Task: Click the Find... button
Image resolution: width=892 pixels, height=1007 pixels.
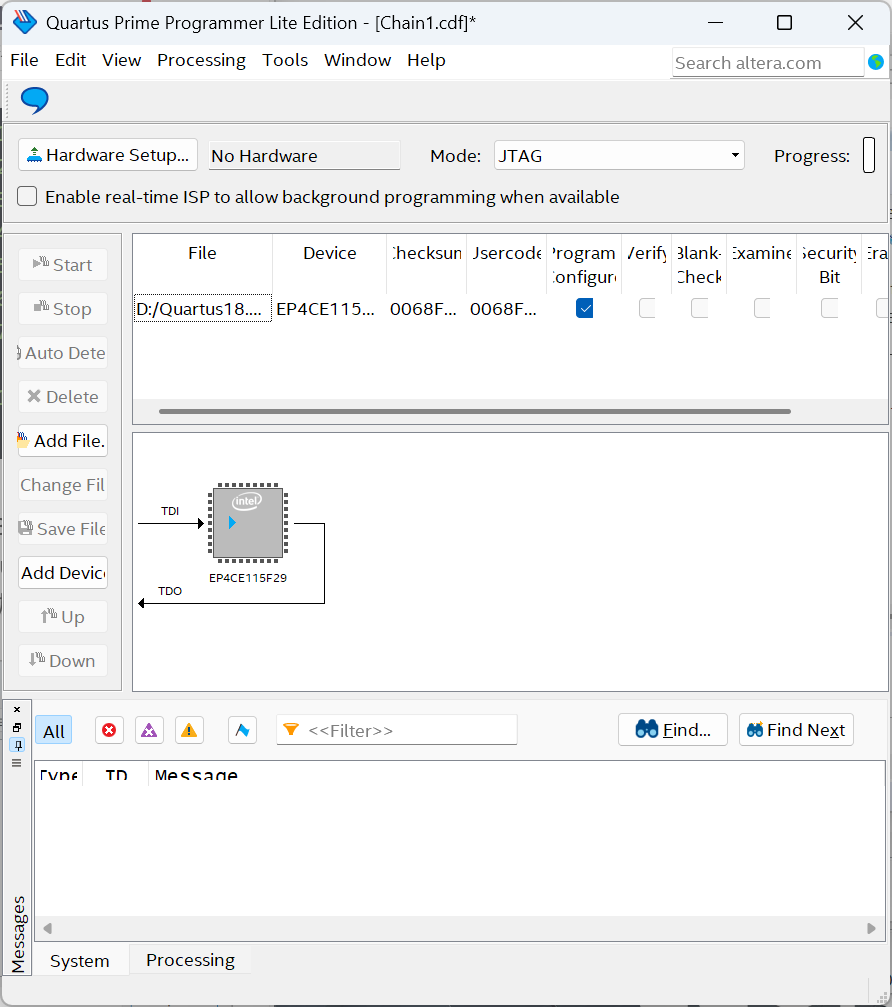Action: pyautogui.click(x=673, y=730)
